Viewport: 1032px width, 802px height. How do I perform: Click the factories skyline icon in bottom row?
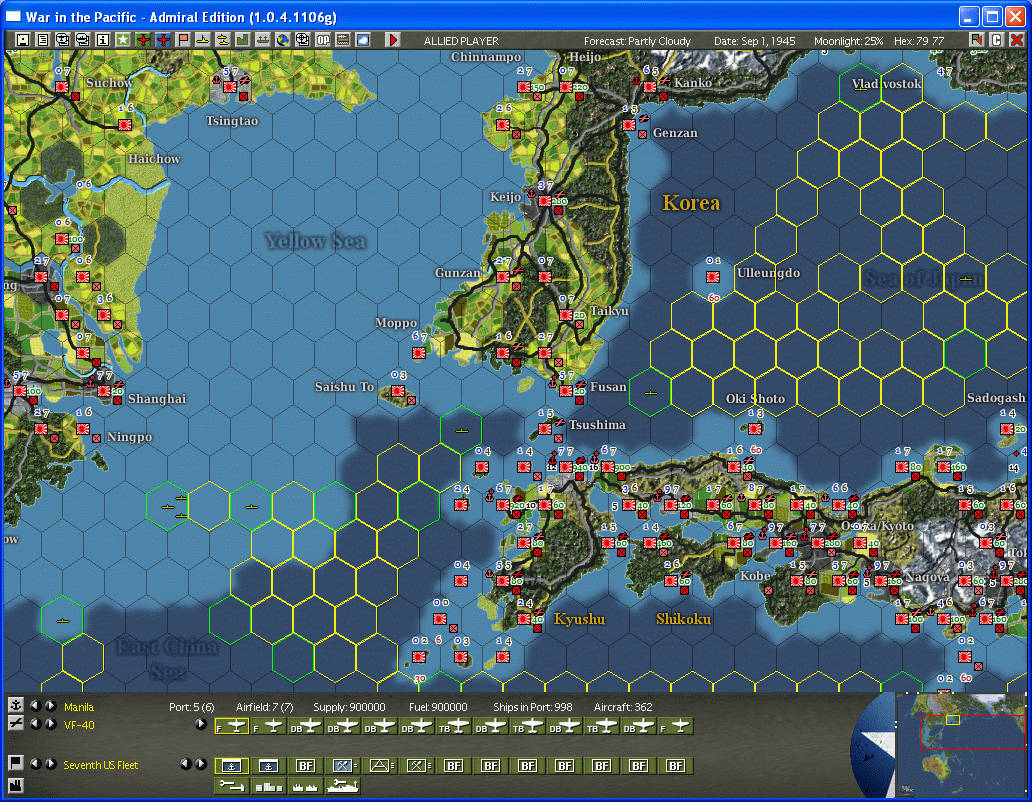305,785
